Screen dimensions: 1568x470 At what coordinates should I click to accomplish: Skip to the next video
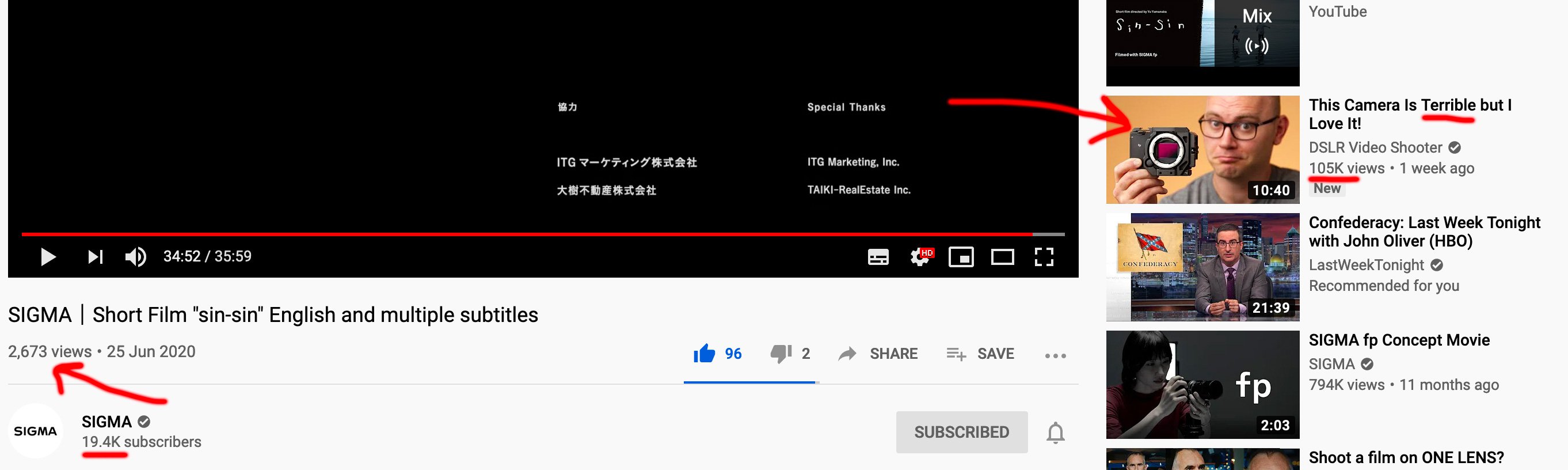click(x=96, y=257)
